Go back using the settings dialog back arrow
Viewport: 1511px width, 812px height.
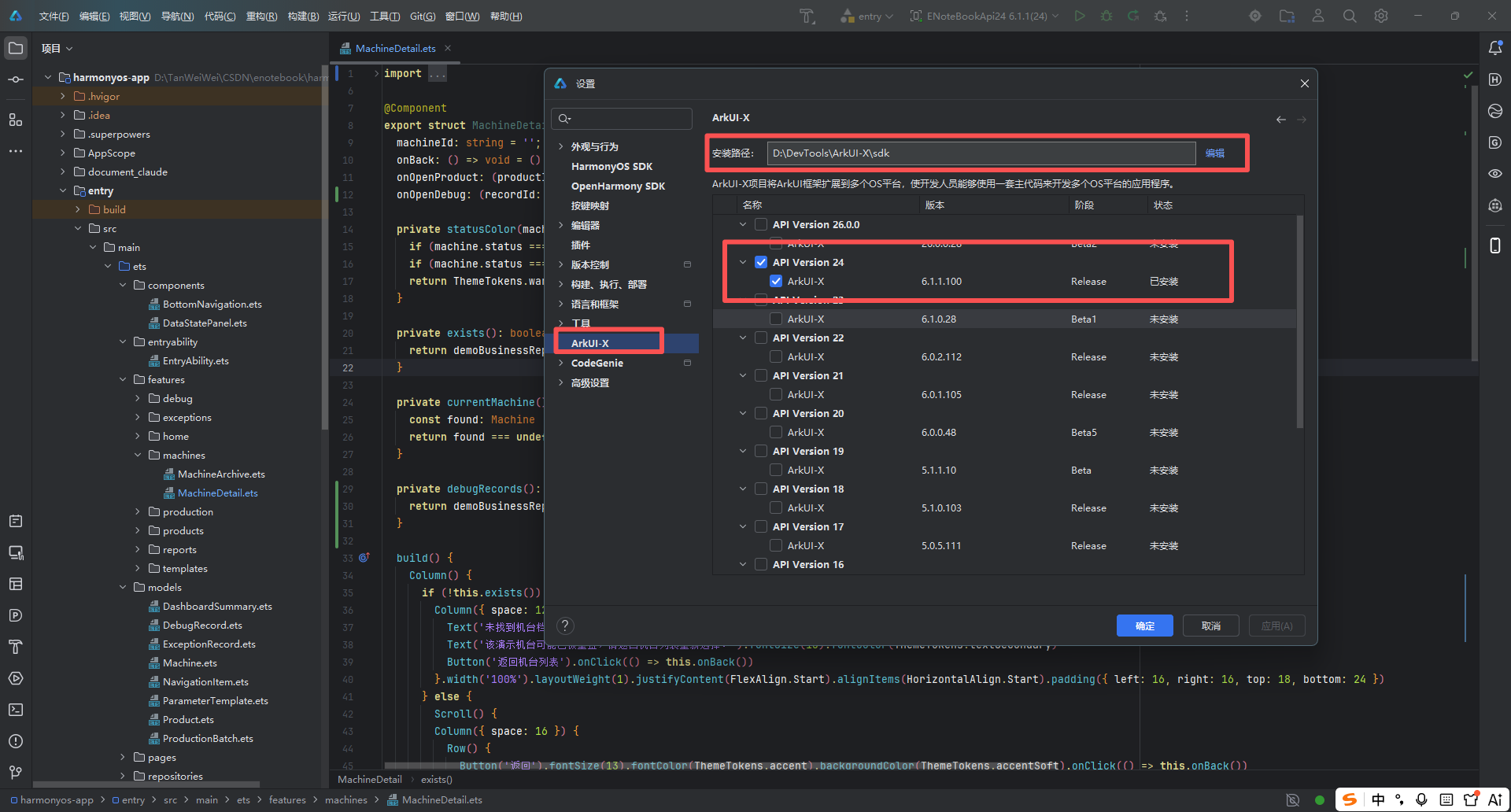click(x=1281, y=120)
